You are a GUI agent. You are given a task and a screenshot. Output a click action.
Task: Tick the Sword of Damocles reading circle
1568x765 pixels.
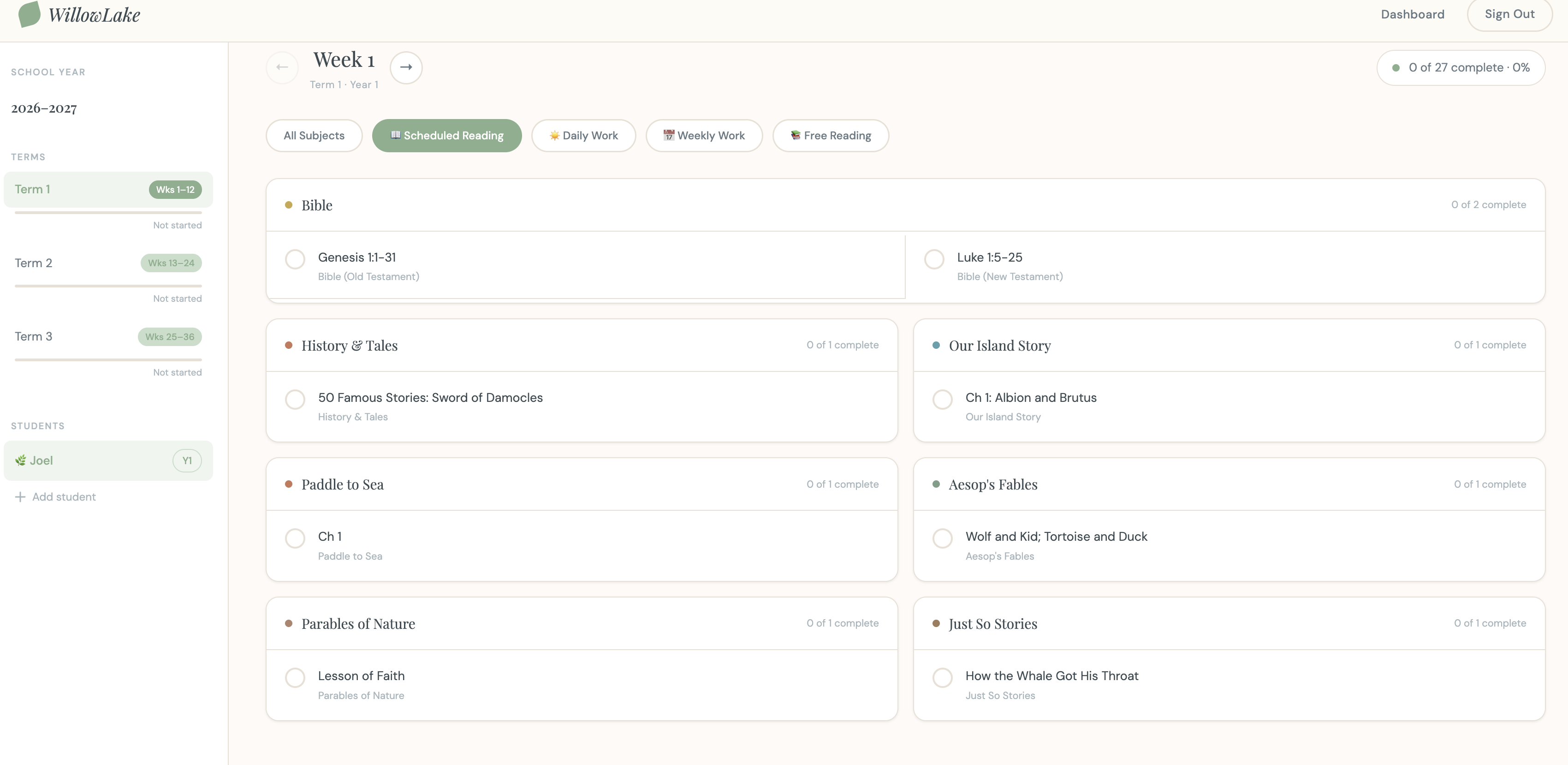click(295, 400)
